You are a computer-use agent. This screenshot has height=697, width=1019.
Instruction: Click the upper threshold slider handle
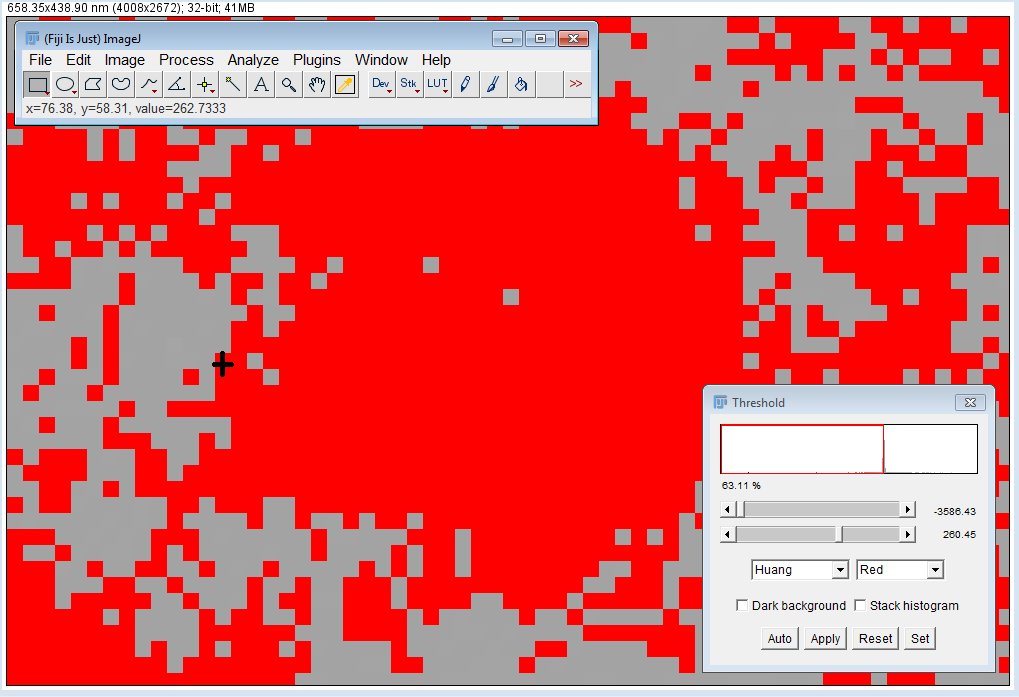tap(841, 535)
